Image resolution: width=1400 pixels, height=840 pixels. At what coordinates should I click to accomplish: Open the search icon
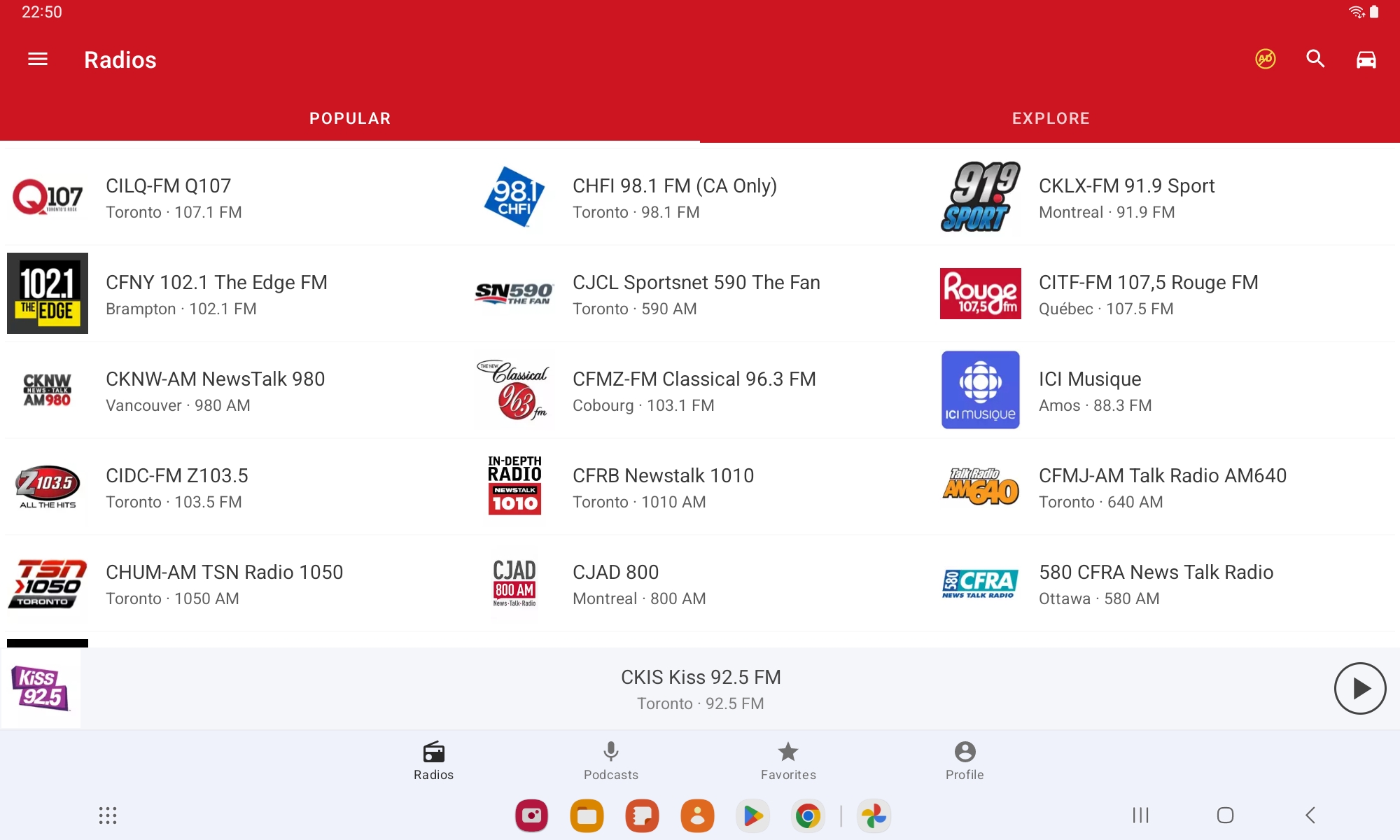(x=1315, y=59)
